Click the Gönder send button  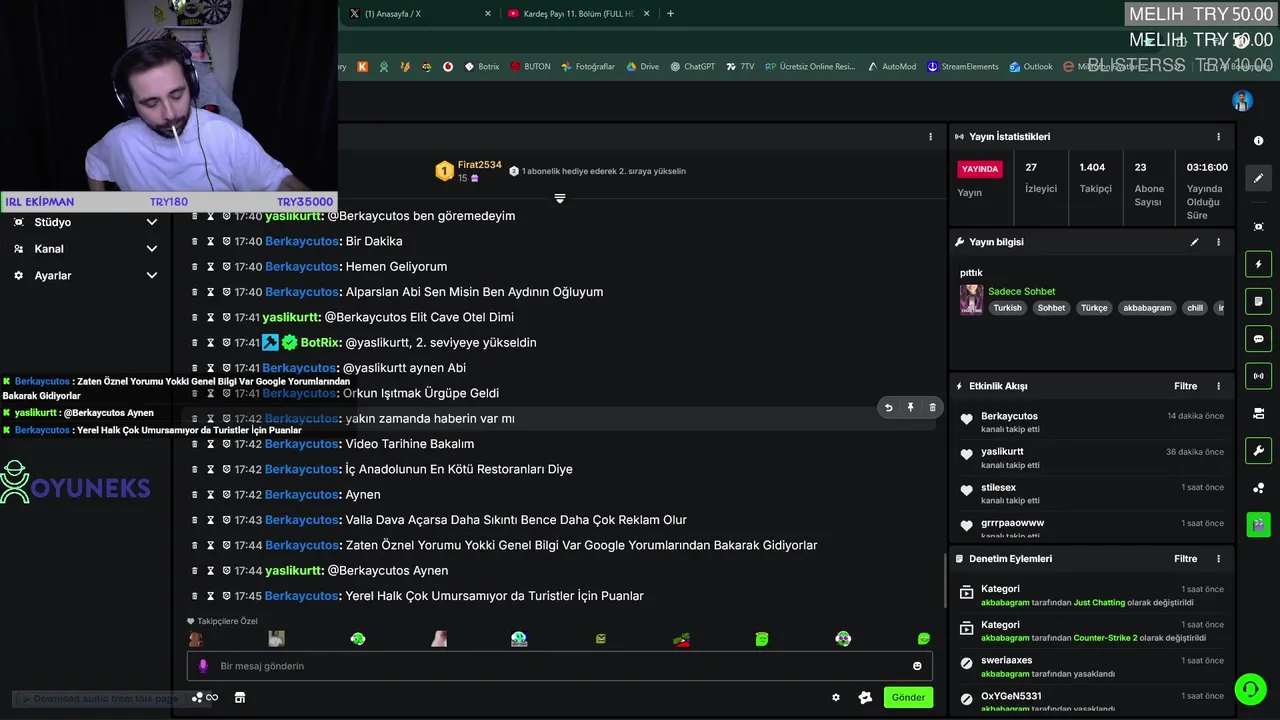[908, 698]
